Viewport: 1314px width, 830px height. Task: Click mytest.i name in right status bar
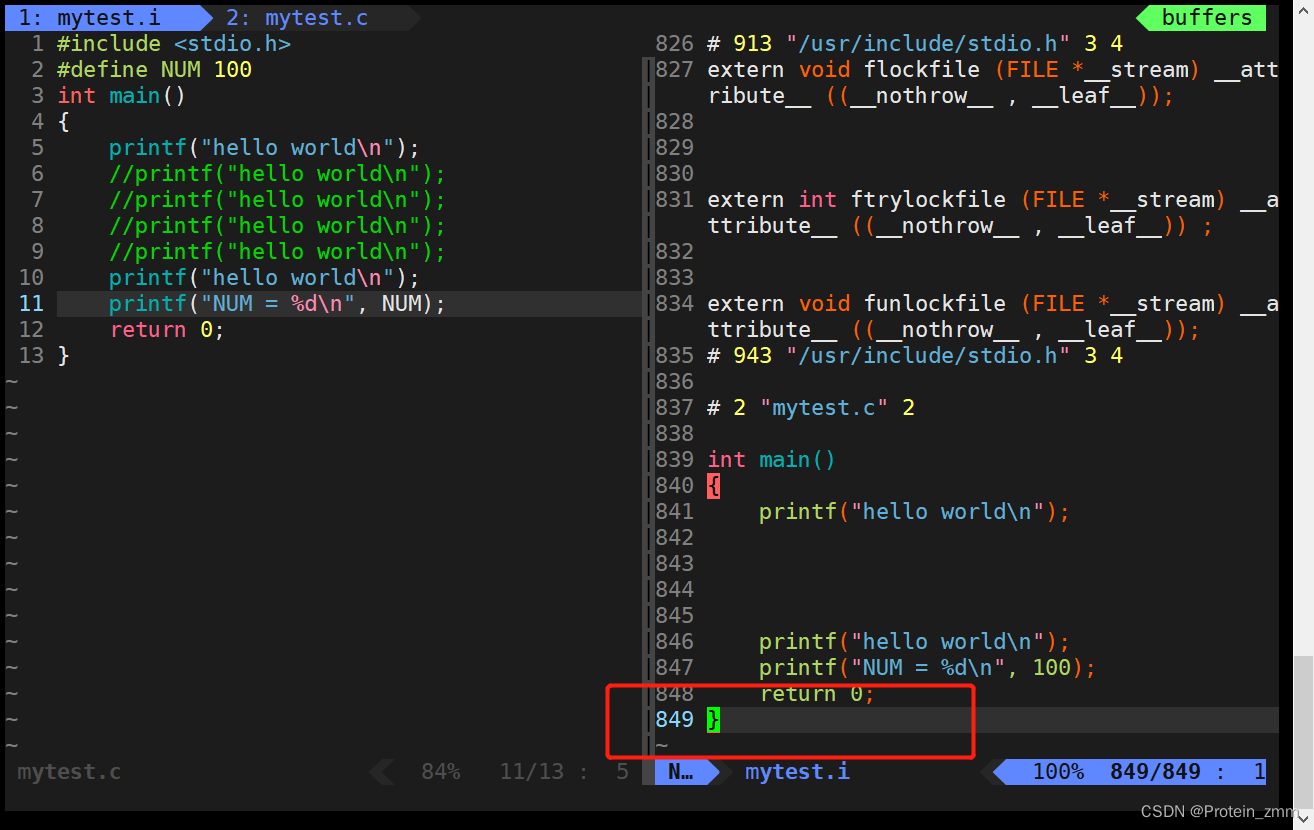coord(797,772)
